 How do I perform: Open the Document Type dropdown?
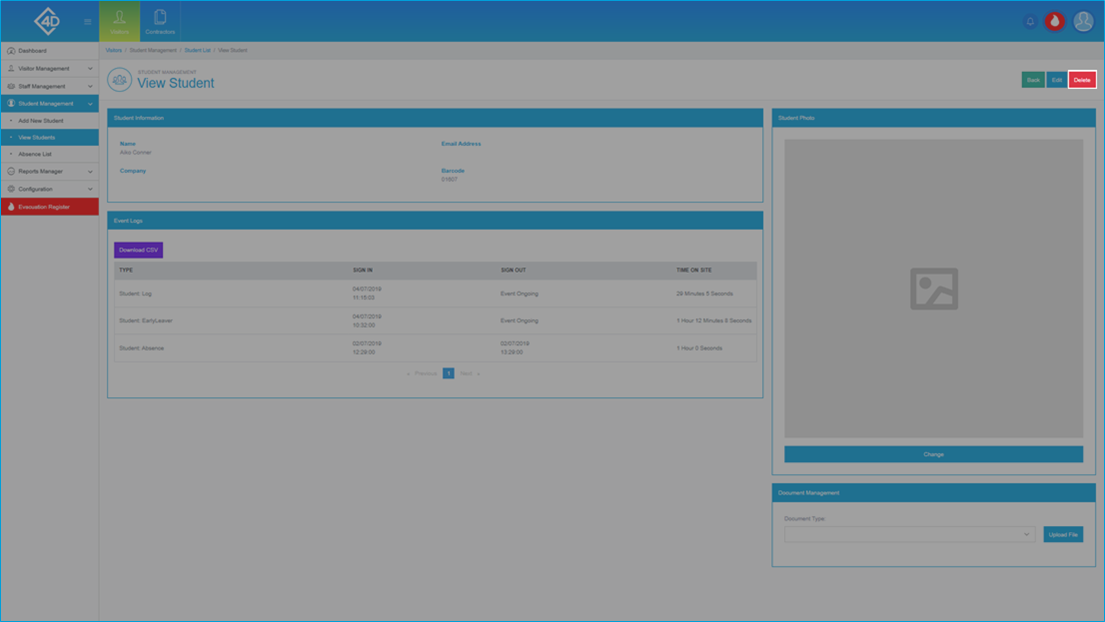(x=909, y=535)
